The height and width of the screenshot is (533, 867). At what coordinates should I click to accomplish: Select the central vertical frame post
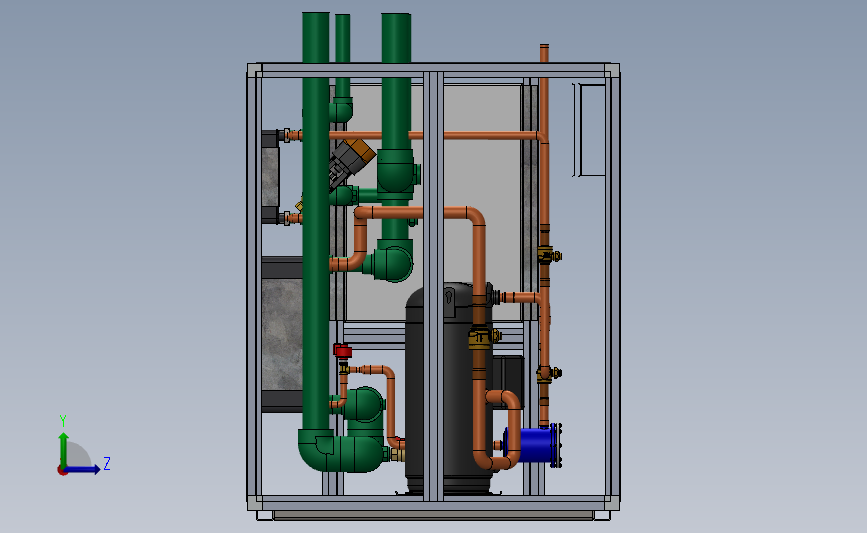434,286
